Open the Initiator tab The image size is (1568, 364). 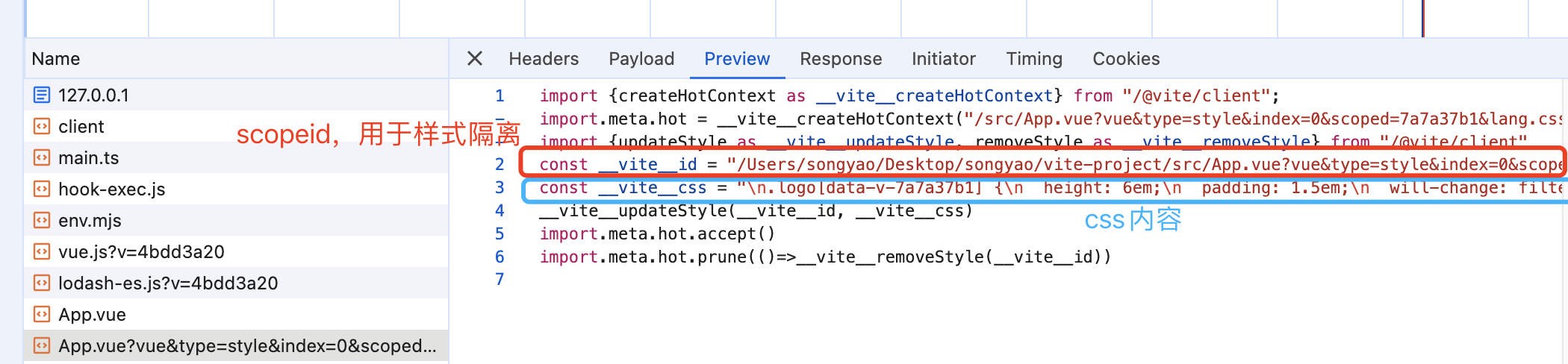point(943,59)
